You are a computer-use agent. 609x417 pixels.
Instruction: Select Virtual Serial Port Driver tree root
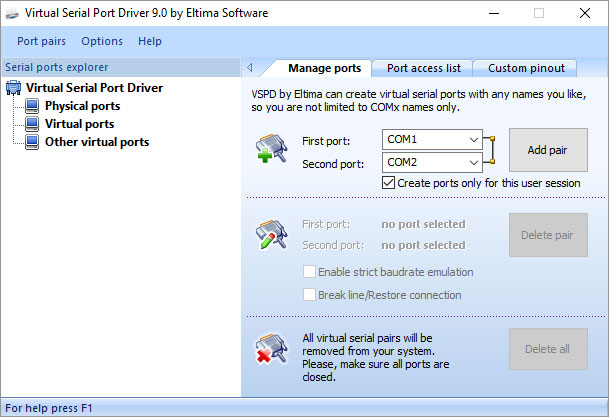[x=94, y=88]
